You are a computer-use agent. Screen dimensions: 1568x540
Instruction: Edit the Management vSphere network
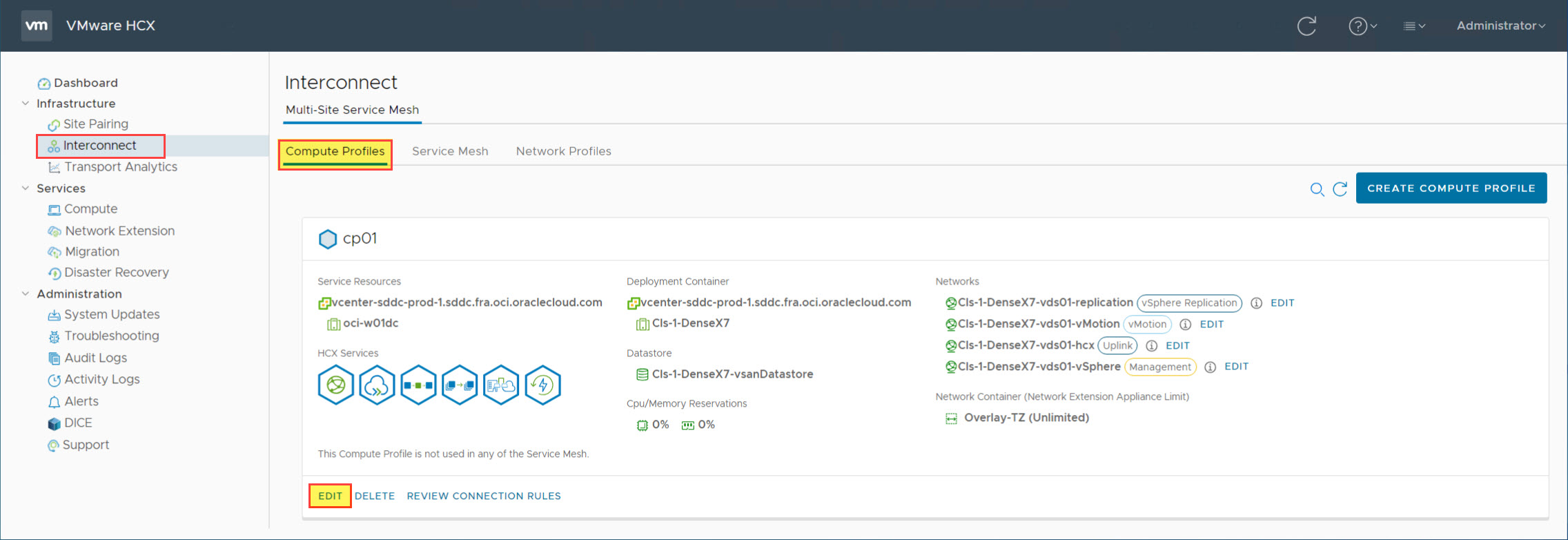pyautogui.click(x=1236, y=367)
